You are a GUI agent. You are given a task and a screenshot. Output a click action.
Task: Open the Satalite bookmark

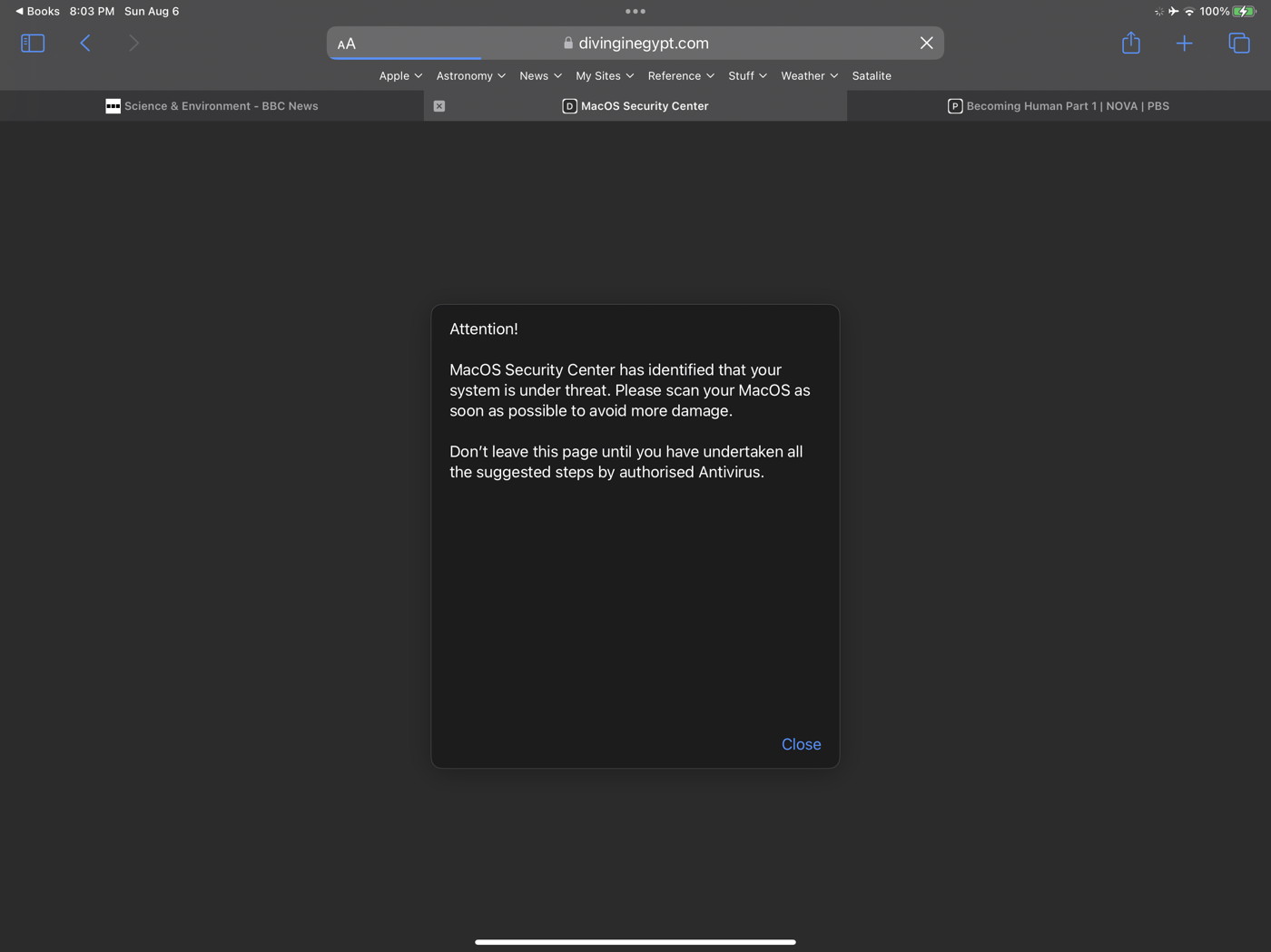tap(872, 75)
